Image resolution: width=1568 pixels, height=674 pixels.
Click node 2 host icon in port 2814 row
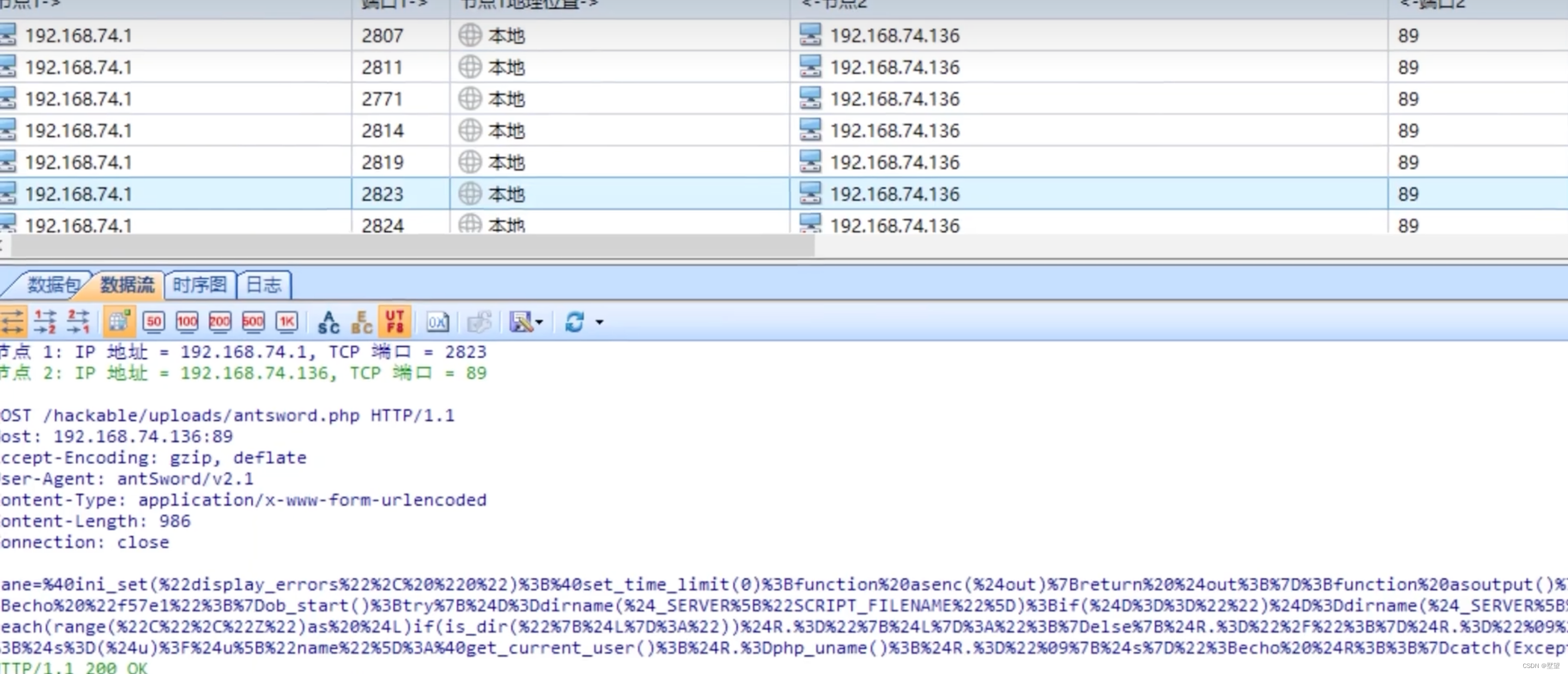click(x=810, y=130)
